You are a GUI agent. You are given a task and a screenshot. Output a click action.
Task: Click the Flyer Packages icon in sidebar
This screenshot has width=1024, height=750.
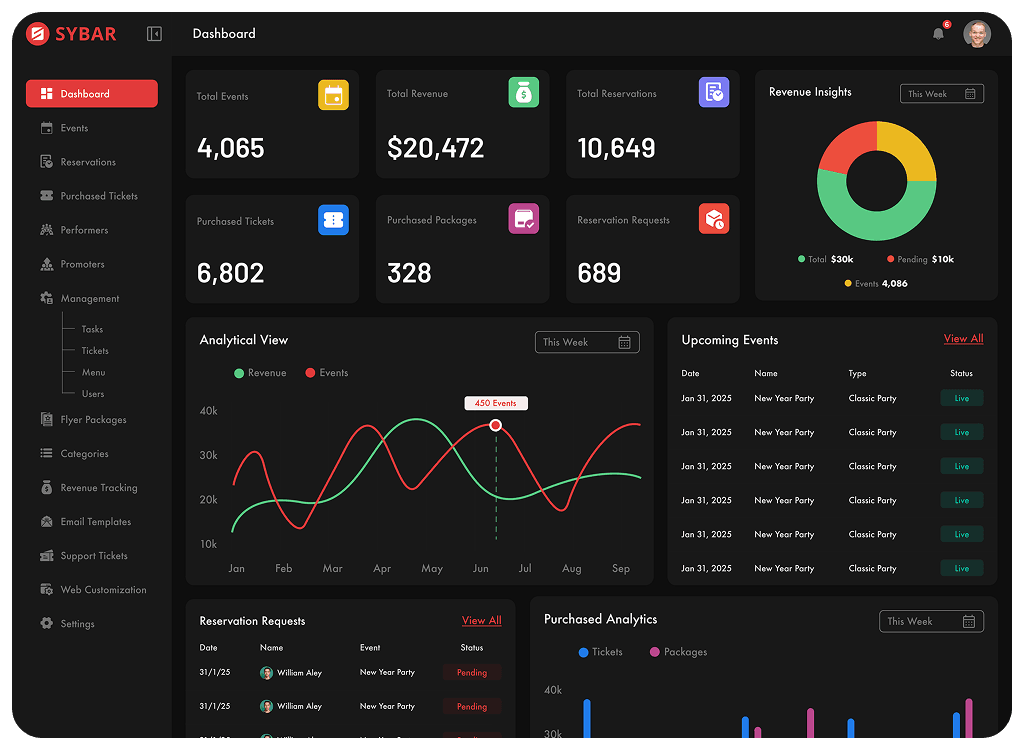[x=46, y=419]
